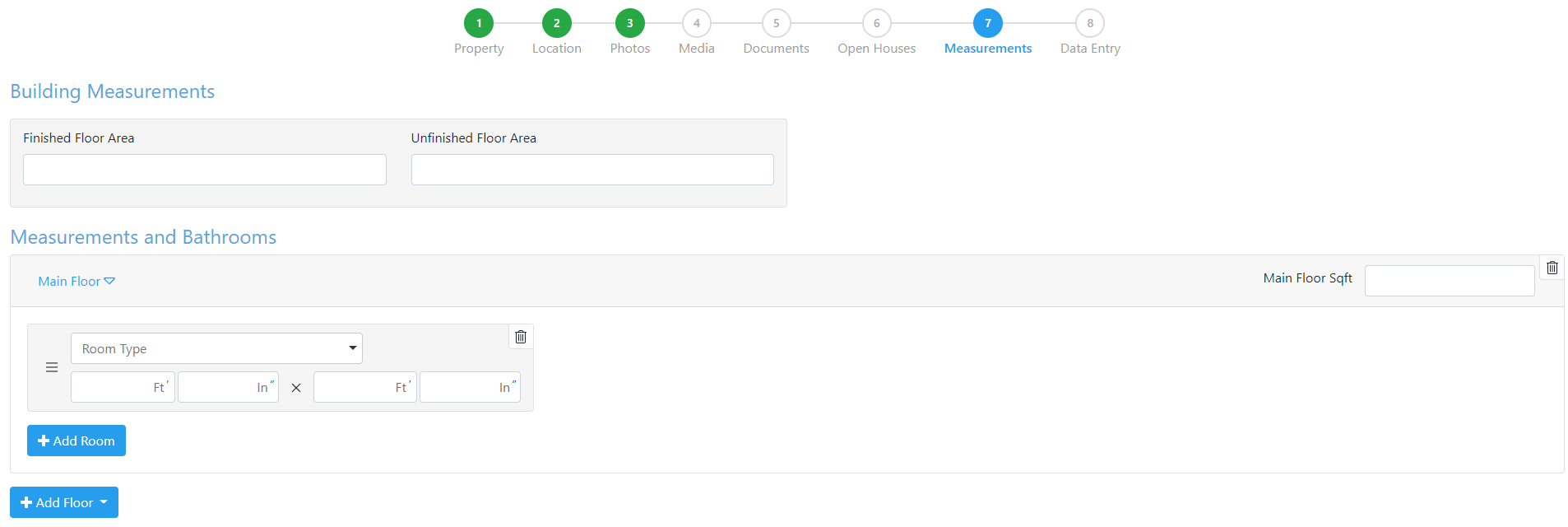Remove the room row using its trash icon
The image size is (1568, 527).
pyautogui.click(x=521, y=337)
